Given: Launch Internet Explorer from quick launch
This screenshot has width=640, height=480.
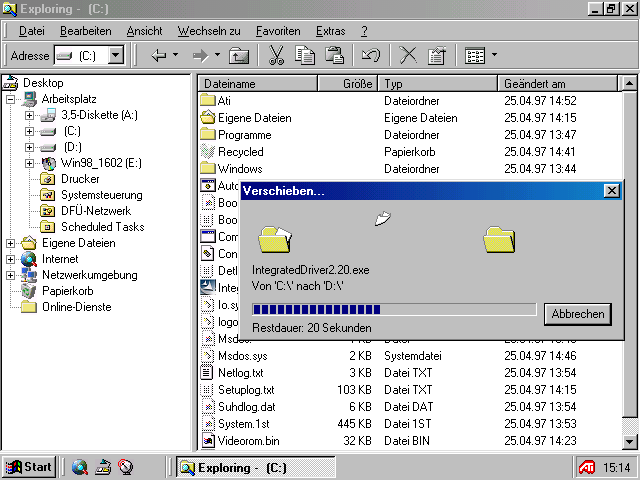Looking at the screenshot, I should pyautogui.click(x=80, y=467).
